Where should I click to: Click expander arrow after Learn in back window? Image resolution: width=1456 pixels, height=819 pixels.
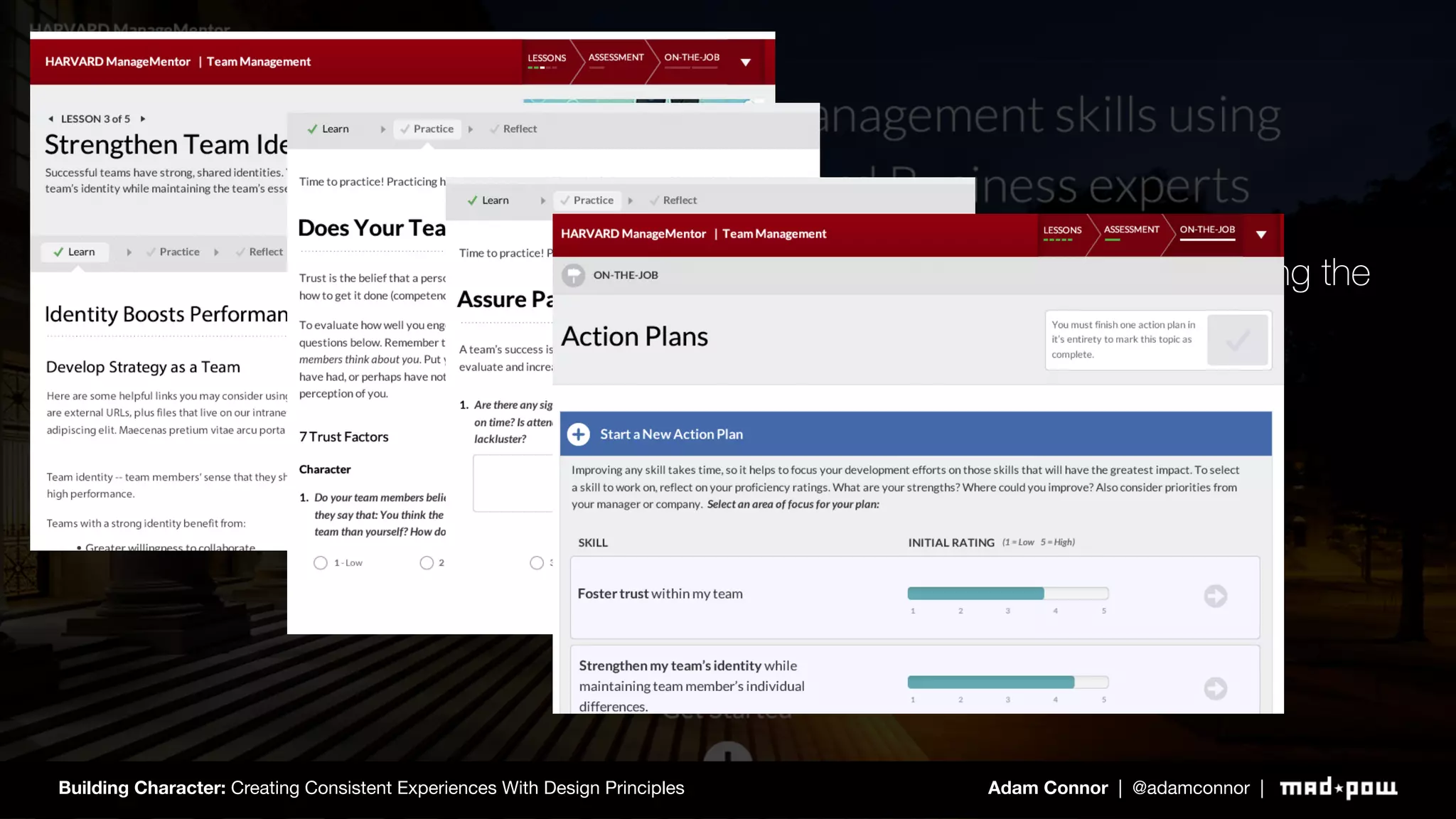click(x=129, y=252)
